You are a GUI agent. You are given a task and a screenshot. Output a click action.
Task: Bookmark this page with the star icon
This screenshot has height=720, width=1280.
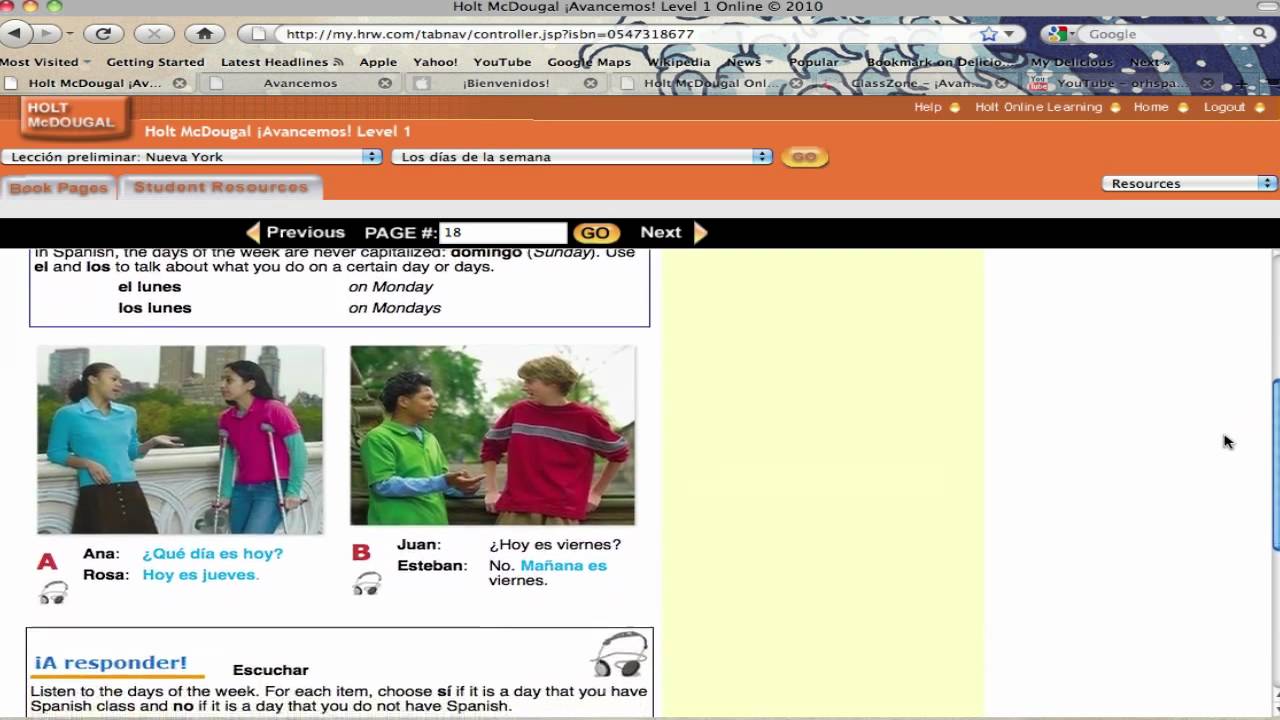click(x=989, y=34)
